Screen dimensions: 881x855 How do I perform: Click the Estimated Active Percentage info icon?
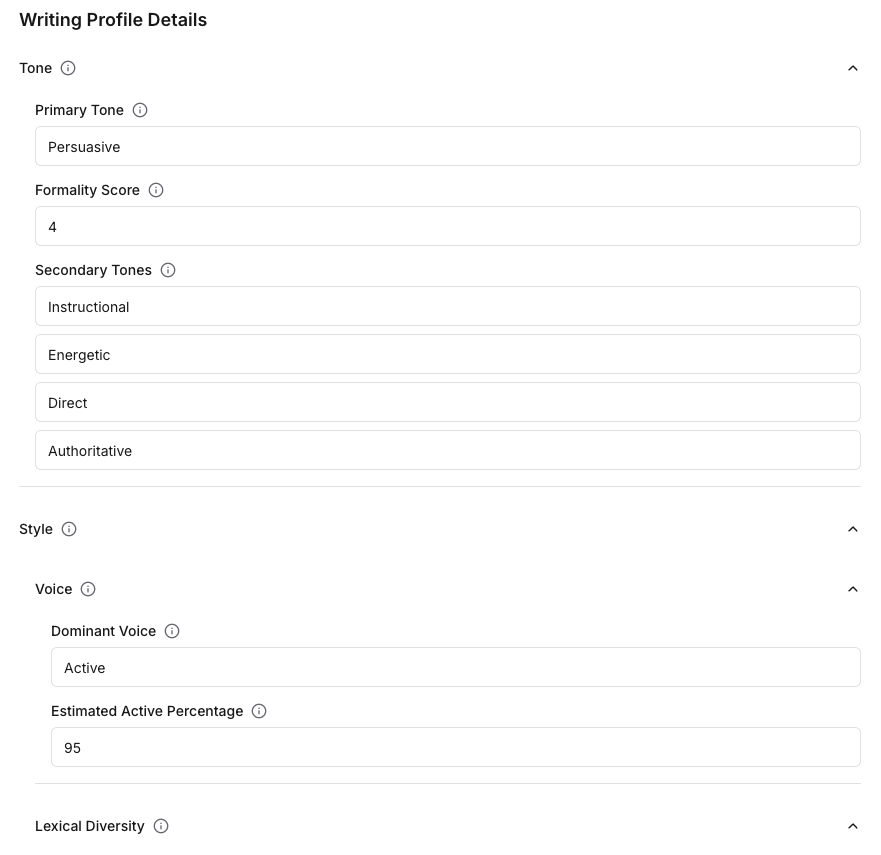click(259, 711)
